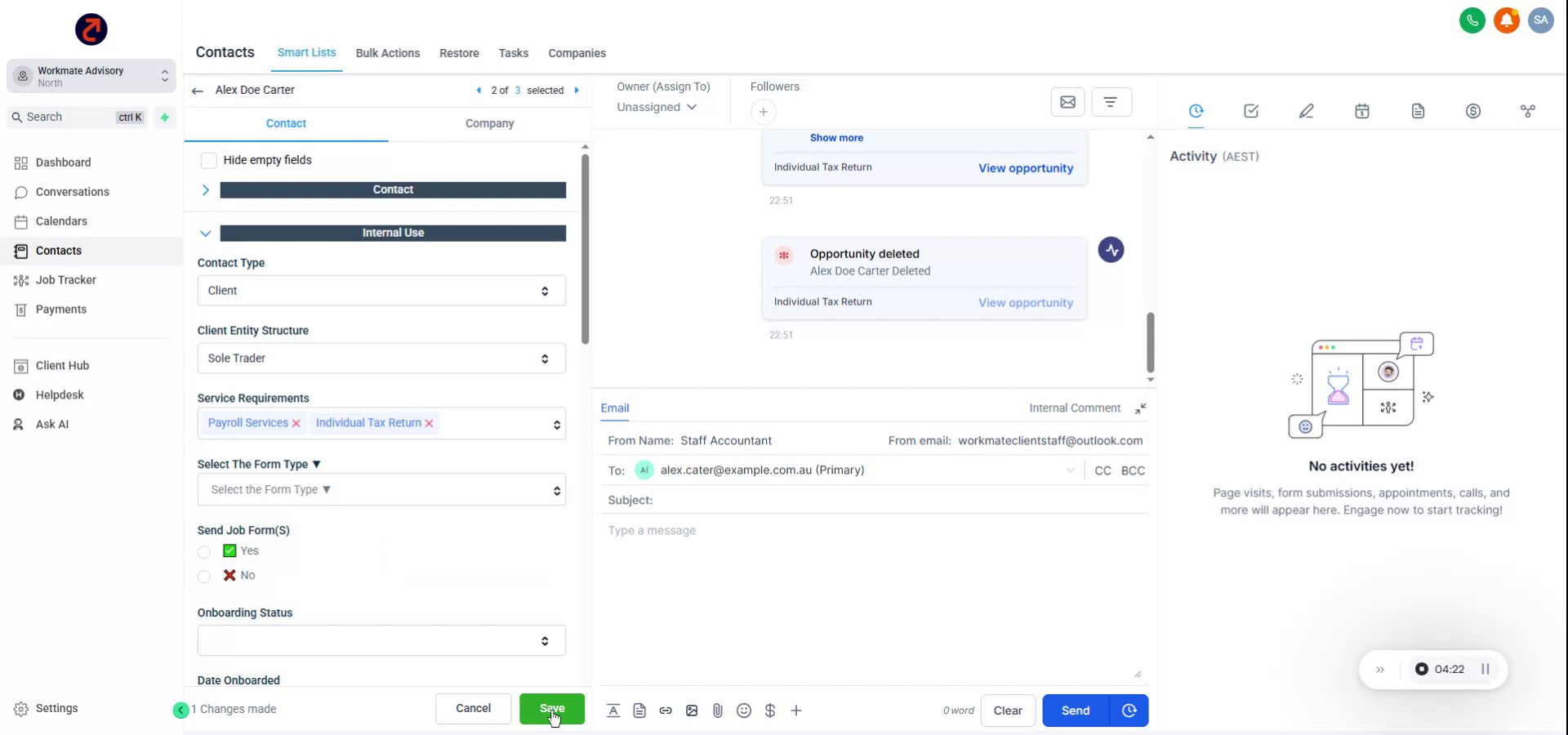The height and width of the screenshot is (735, 1568).
Task: Select Yes for Send Job Form(S)
Action: [x=203, y=552]
